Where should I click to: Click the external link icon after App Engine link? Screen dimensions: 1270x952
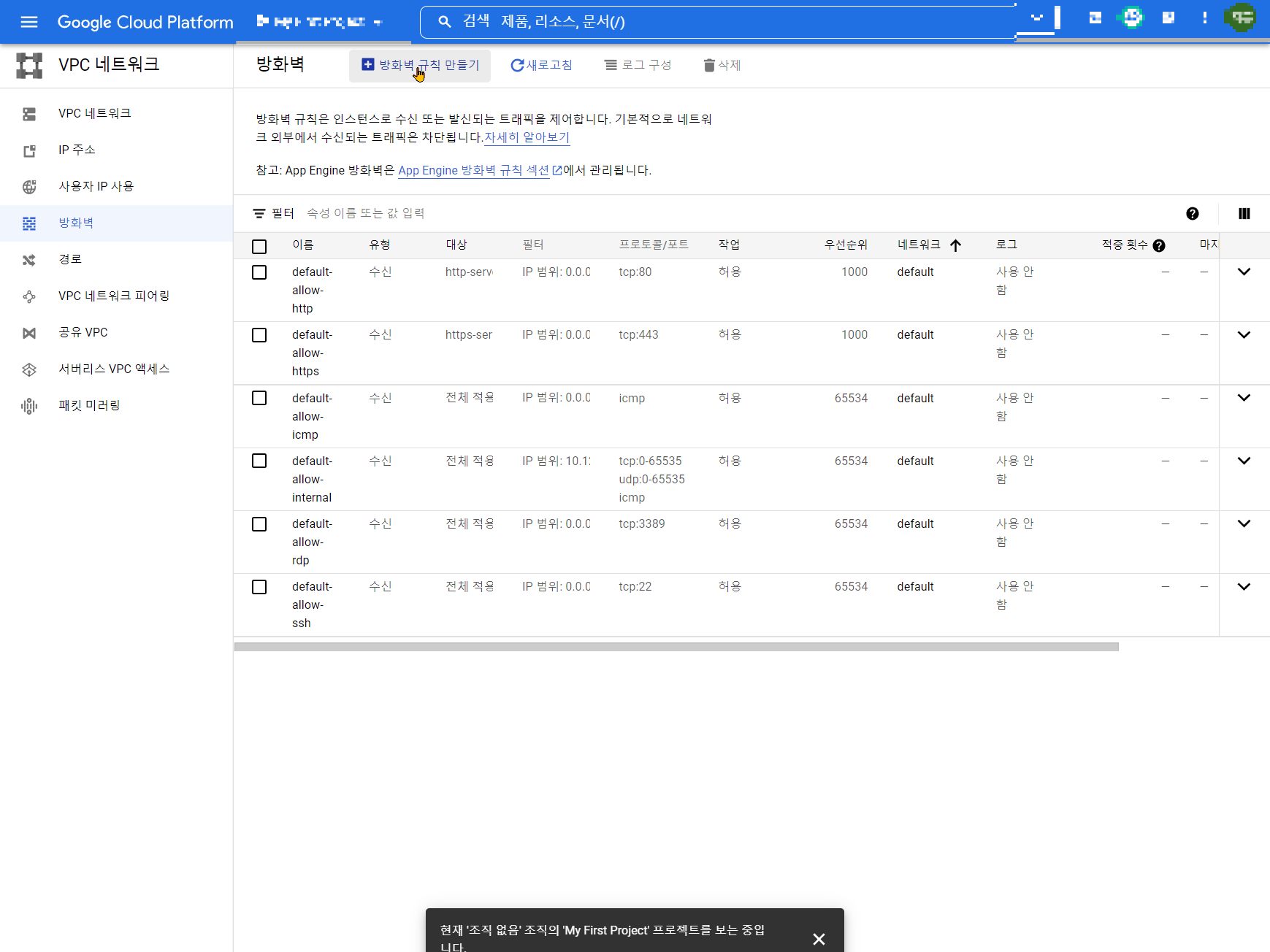coord(557,170)
